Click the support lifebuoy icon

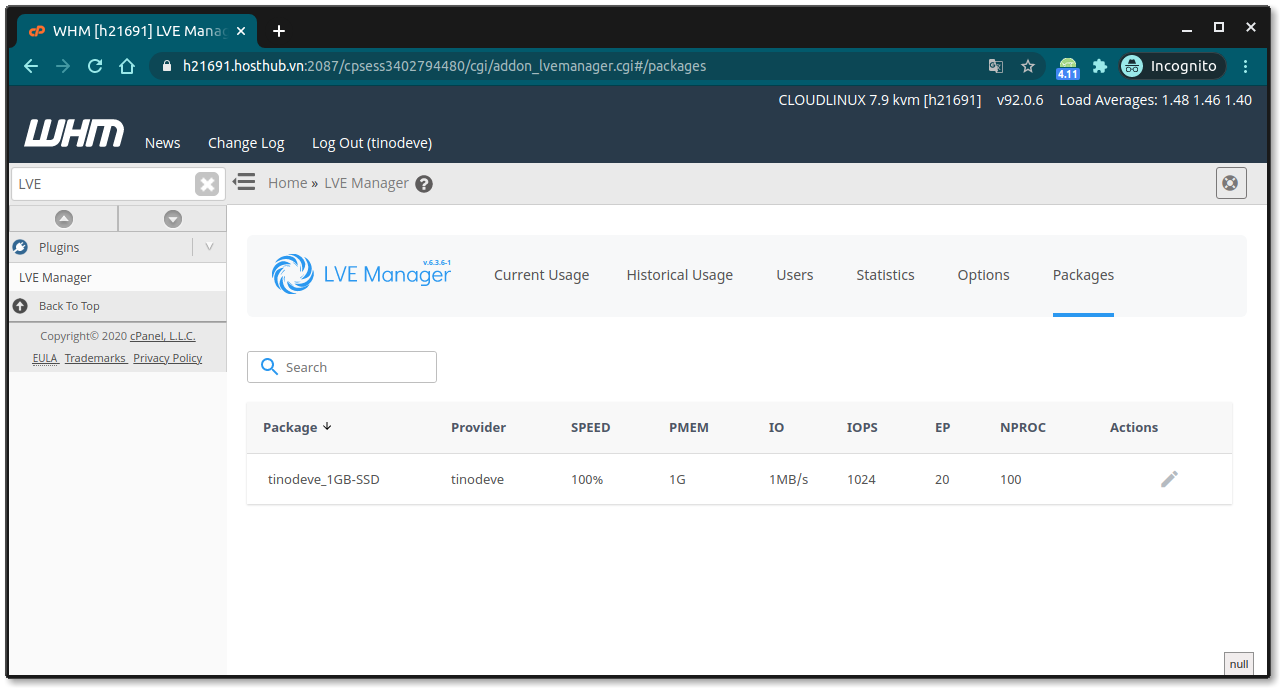[1231, 183]
